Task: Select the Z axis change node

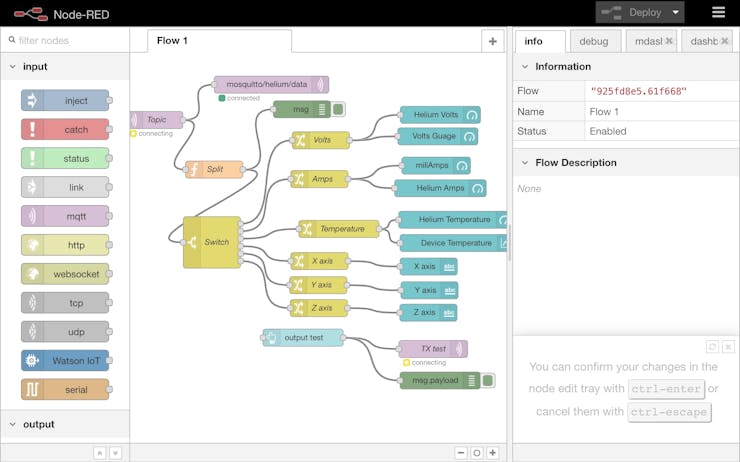Action: [x=320, y=308]
